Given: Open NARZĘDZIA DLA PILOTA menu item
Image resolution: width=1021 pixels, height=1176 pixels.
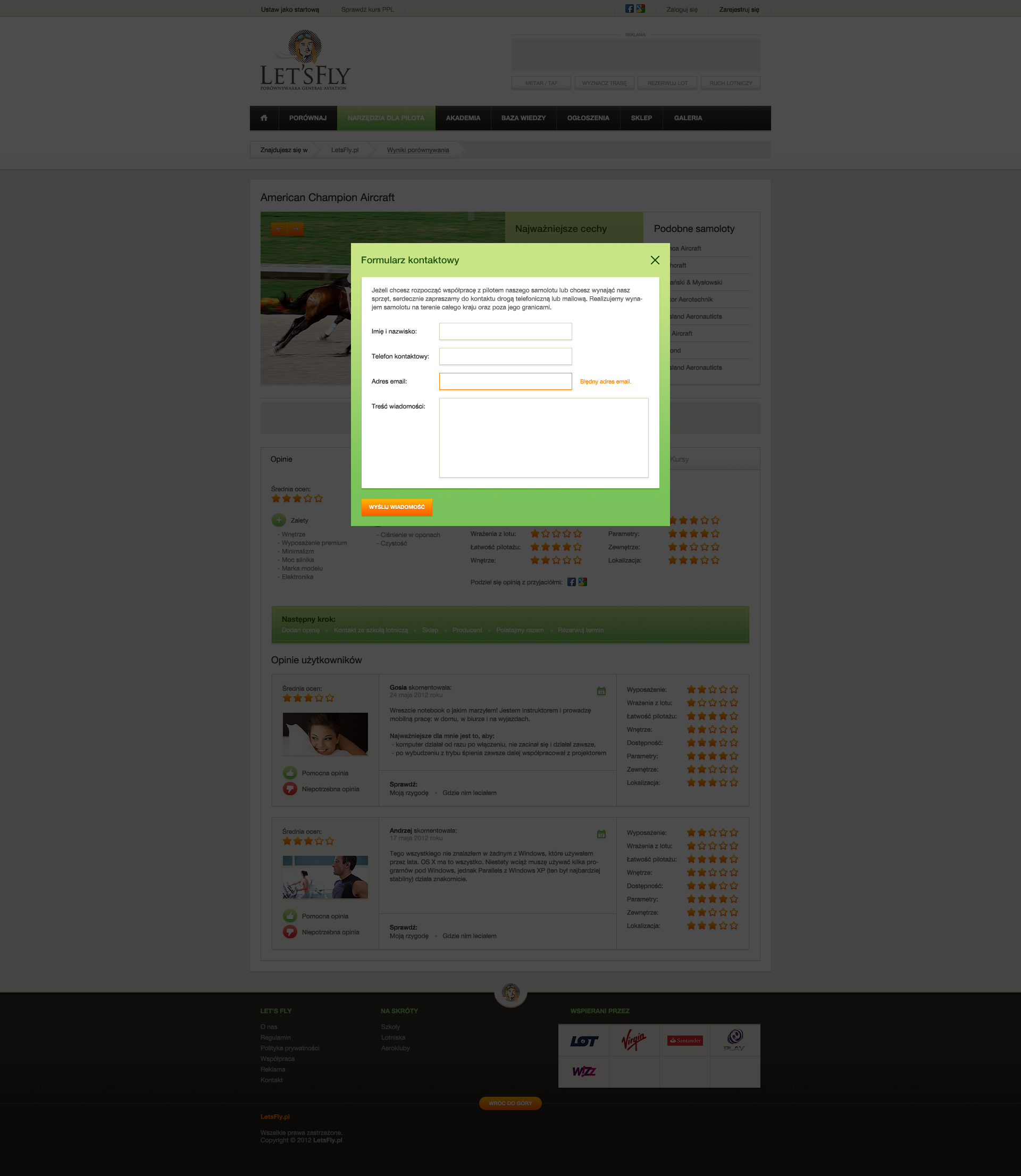Looking at the screenshot, I should (386, 118).
